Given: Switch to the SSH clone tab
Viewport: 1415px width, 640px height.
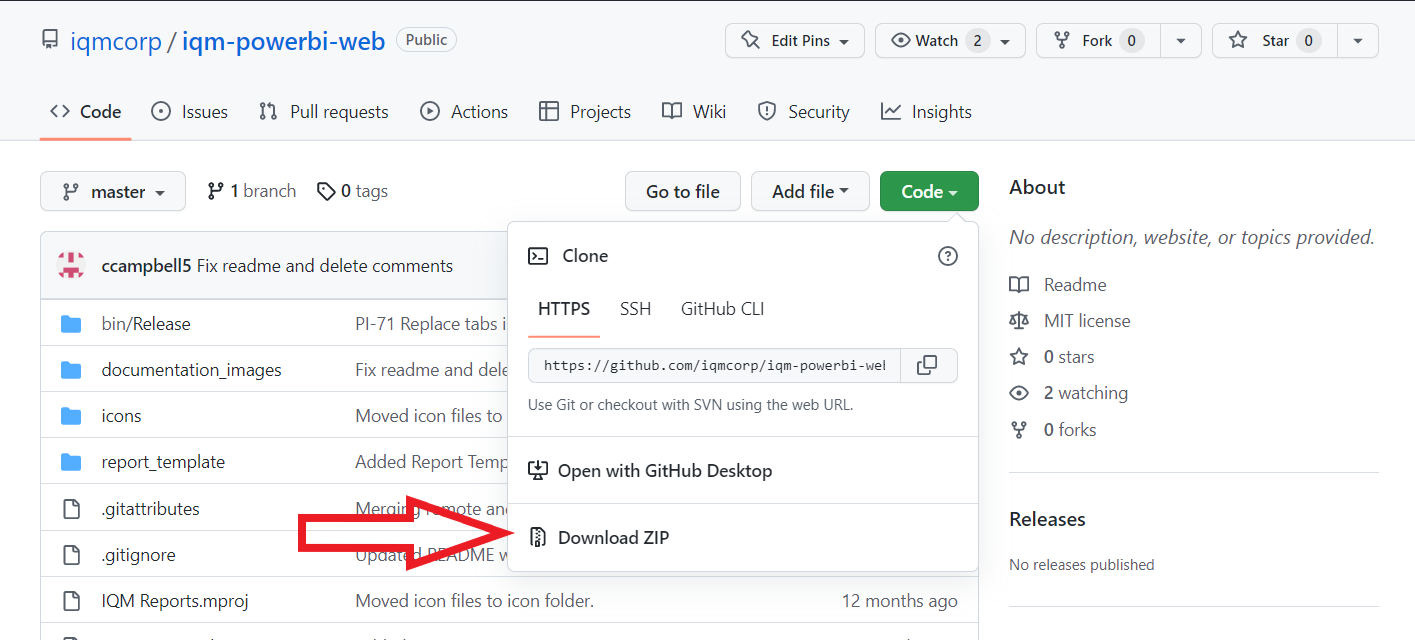Looking at the screenshot, I should point(635,309).
